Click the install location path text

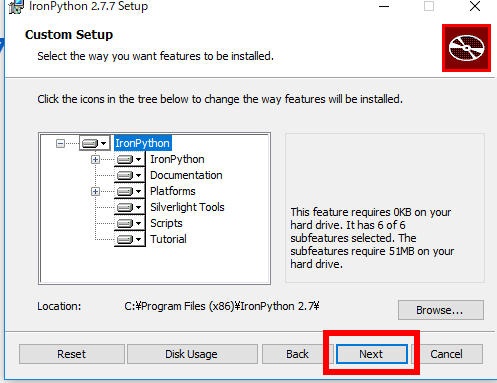click(x=222, y=306)
